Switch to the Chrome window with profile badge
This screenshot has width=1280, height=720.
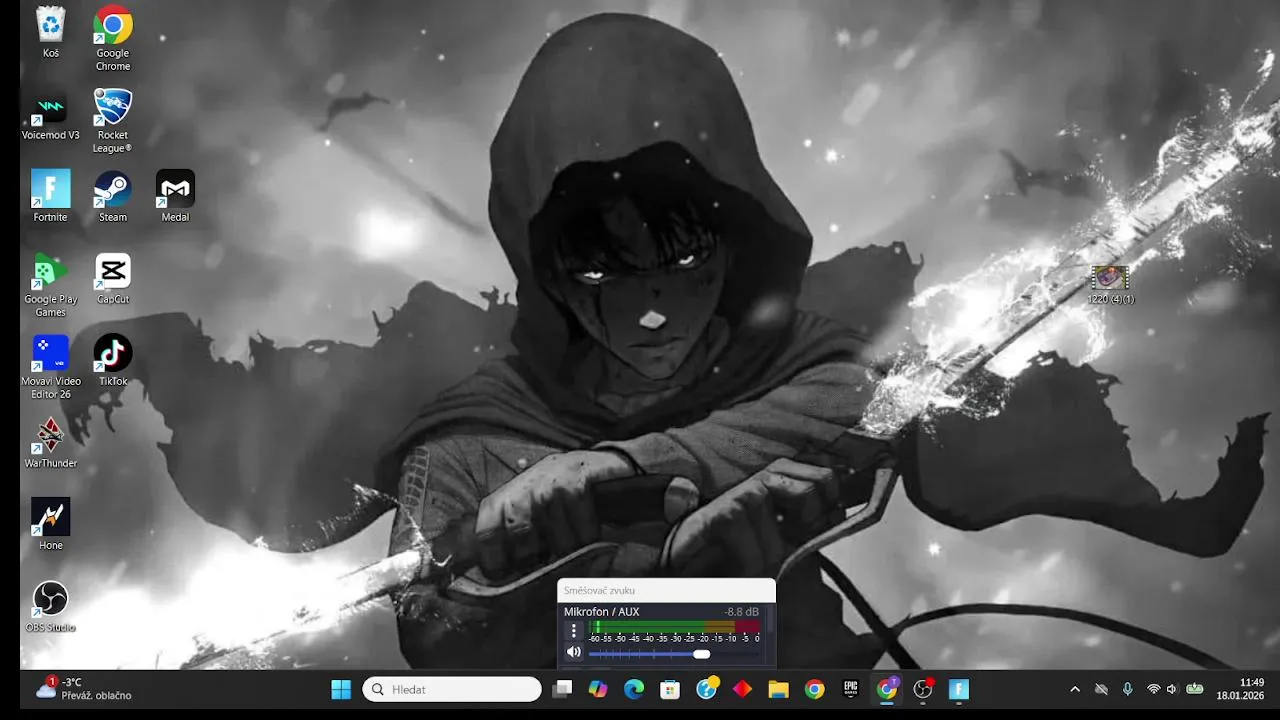pyautogui.click(x=887, y=689)
